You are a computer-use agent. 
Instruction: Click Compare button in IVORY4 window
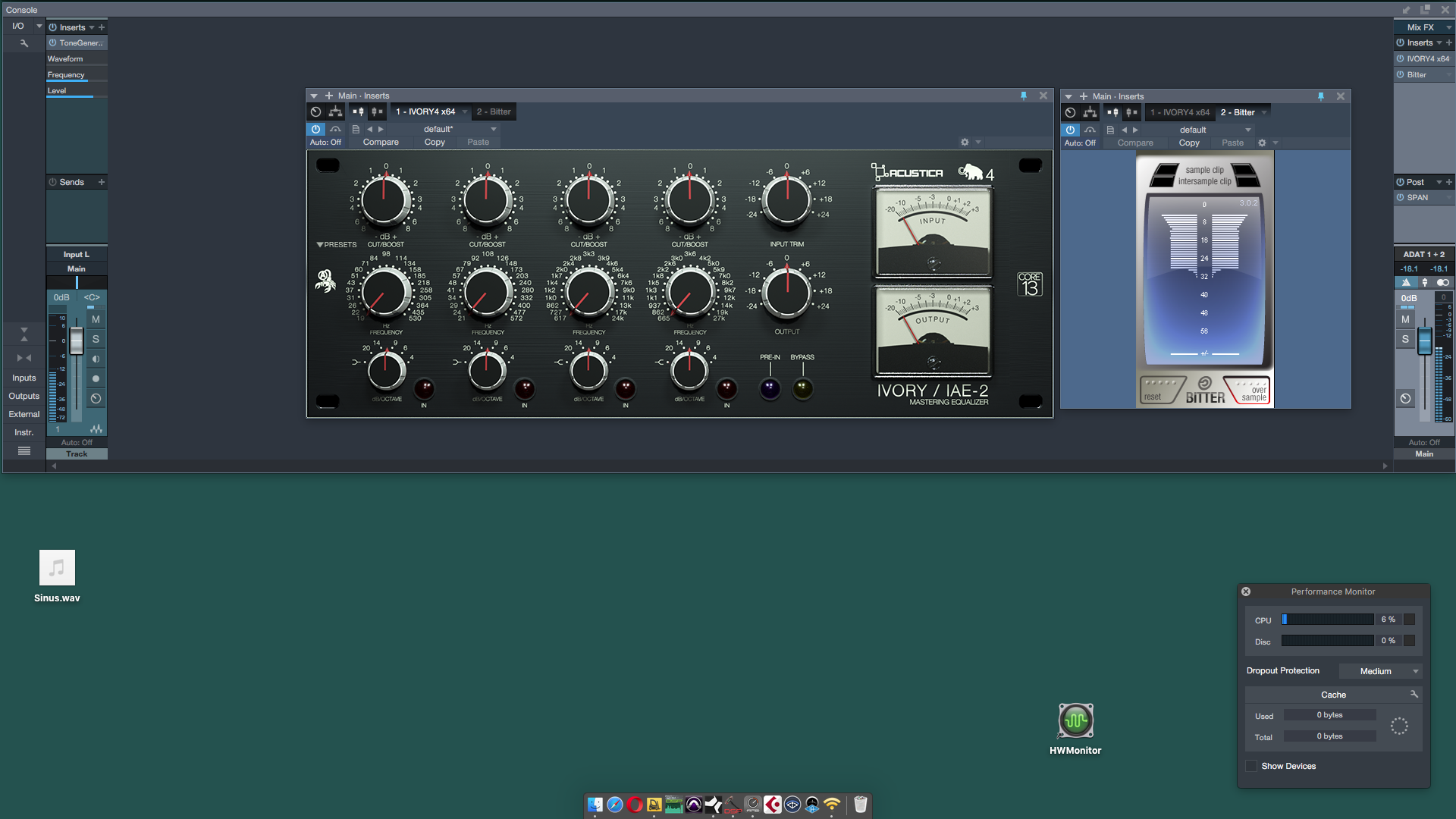tap(381, 142)
